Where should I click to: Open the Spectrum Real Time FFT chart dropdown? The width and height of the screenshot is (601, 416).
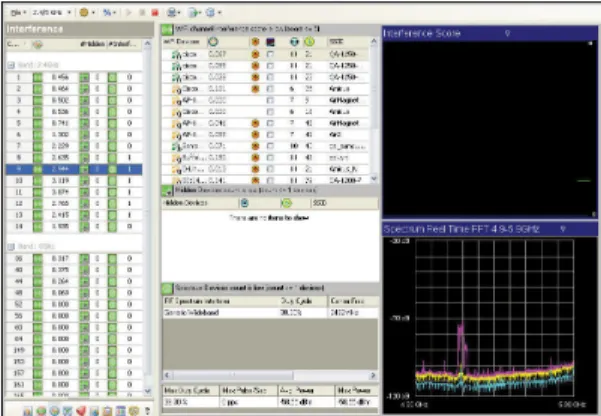(x=563, y=229)
